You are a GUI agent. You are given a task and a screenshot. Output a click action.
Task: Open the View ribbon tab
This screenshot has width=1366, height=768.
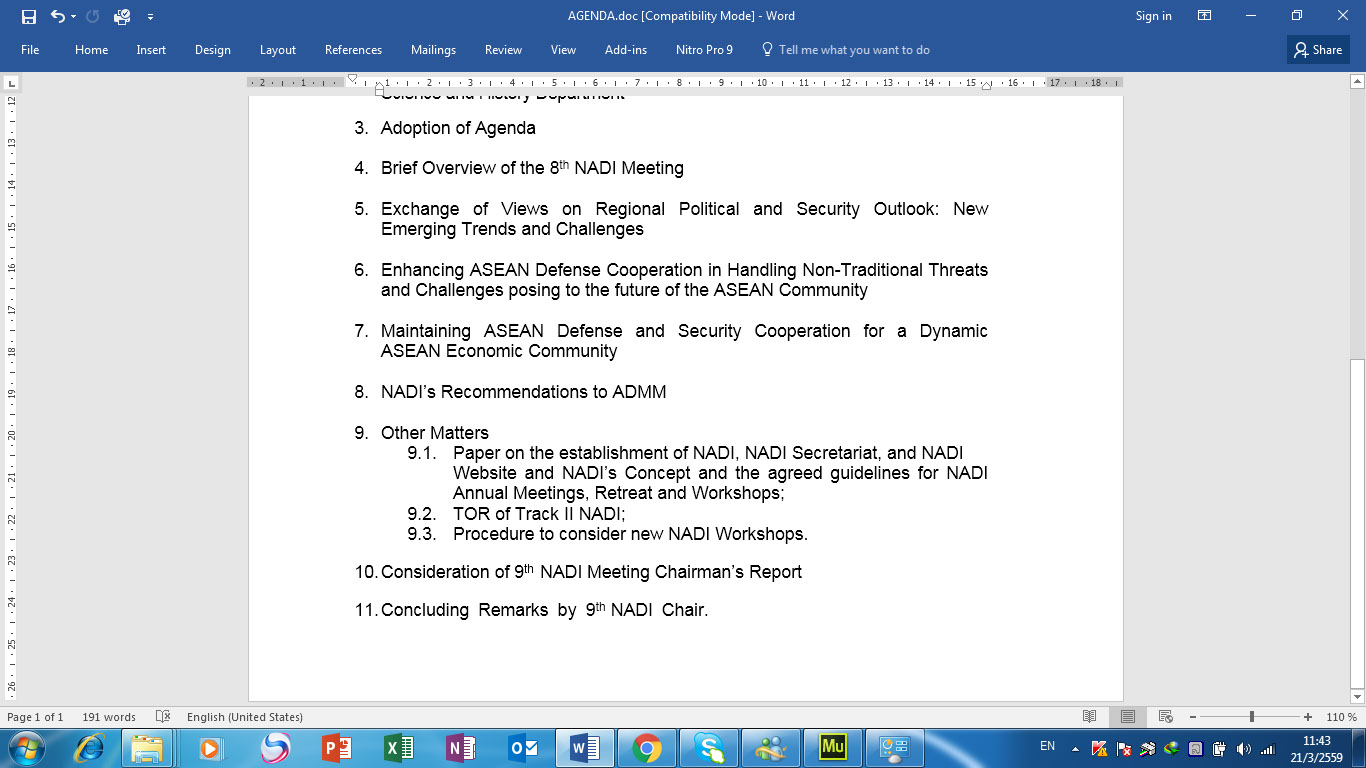(563, 50)
